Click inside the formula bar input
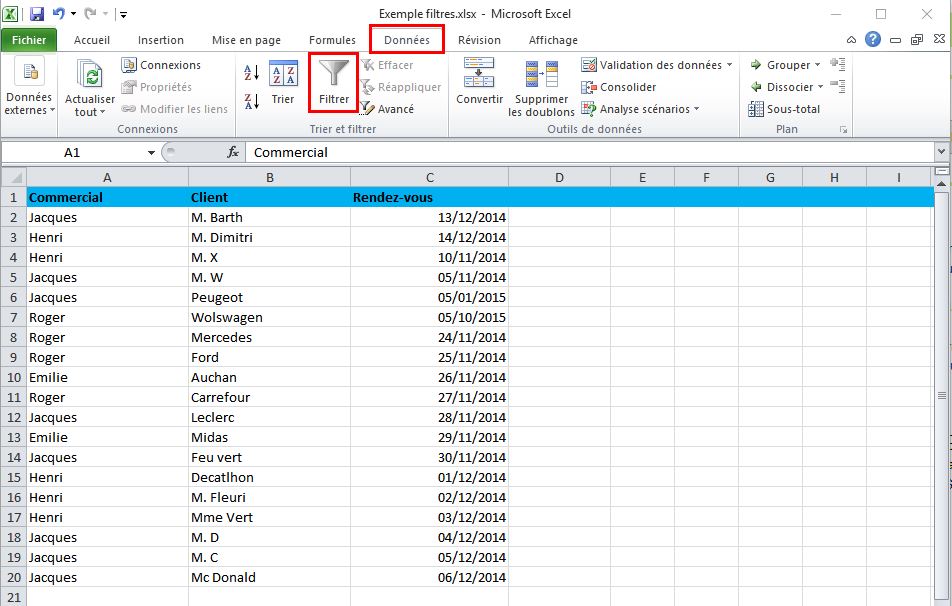The width and height of the screenshot is (952, 606). point(590,153)
